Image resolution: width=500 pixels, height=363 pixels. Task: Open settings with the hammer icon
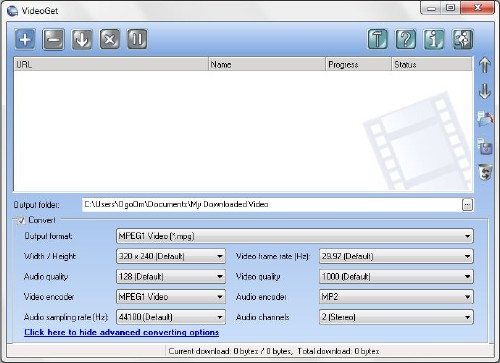(x=378, y=39)
